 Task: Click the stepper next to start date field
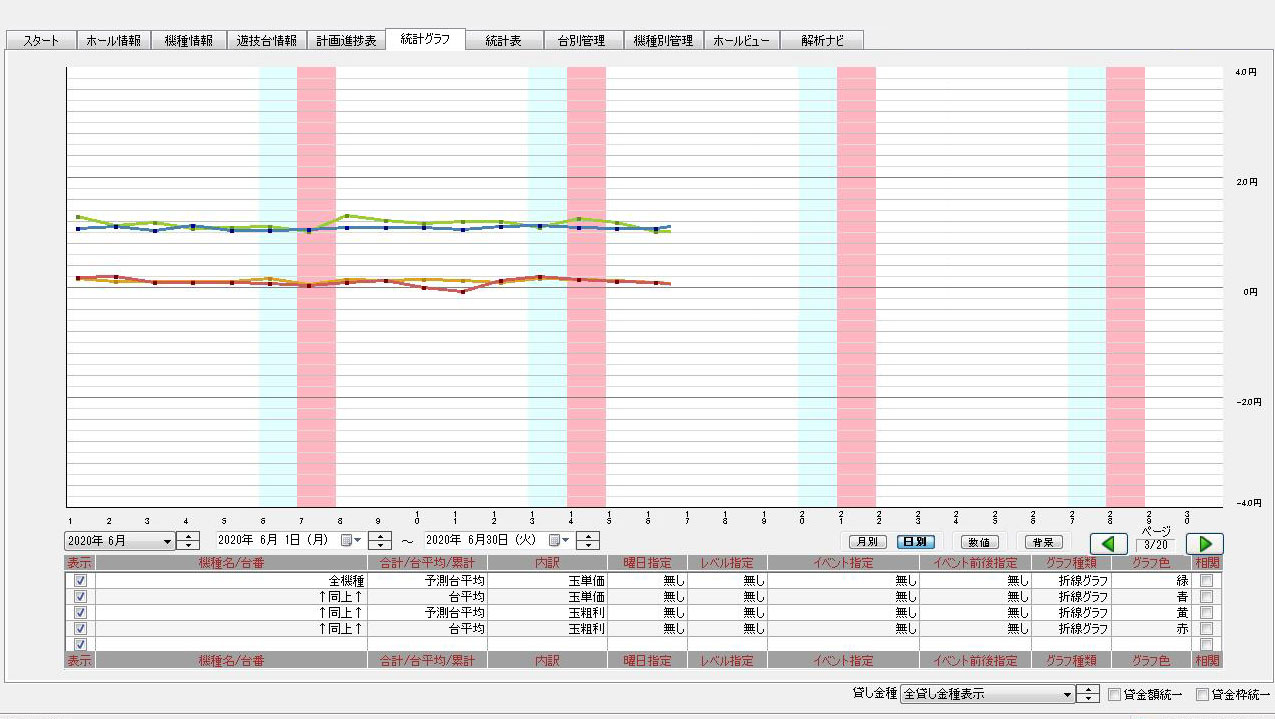[x=379, y=541]
